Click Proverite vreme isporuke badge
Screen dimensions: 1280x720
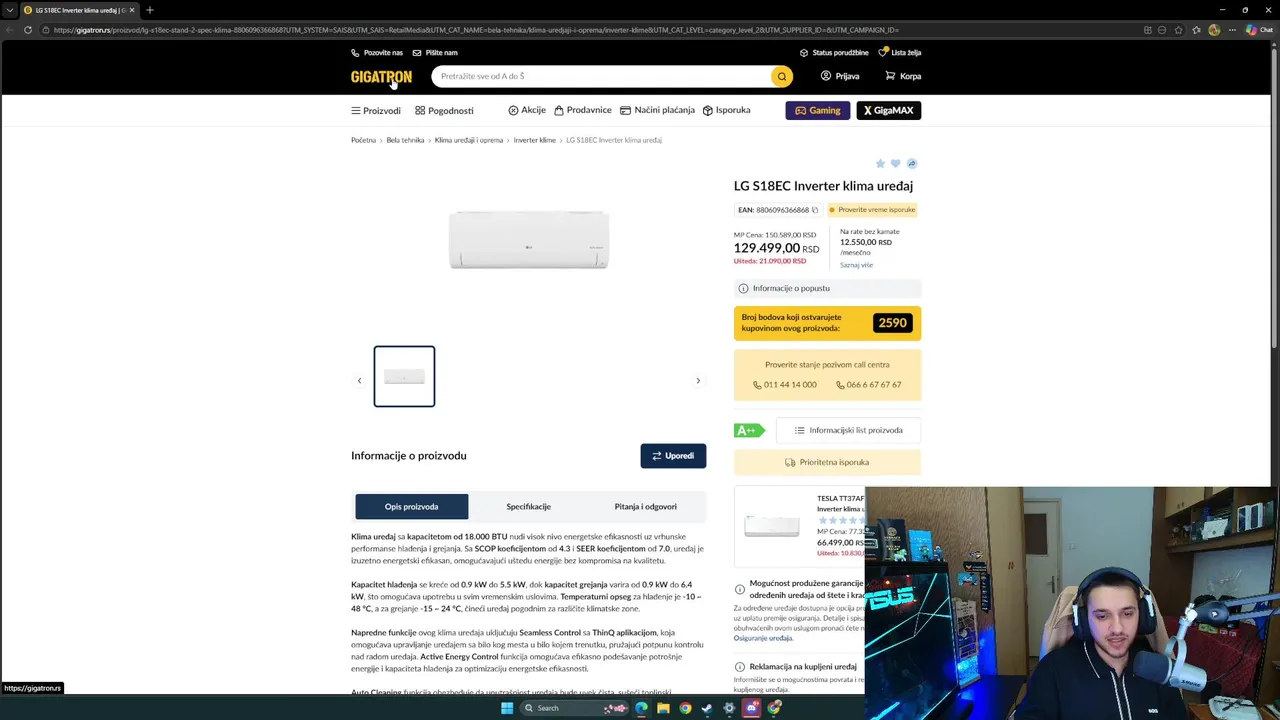872,210
